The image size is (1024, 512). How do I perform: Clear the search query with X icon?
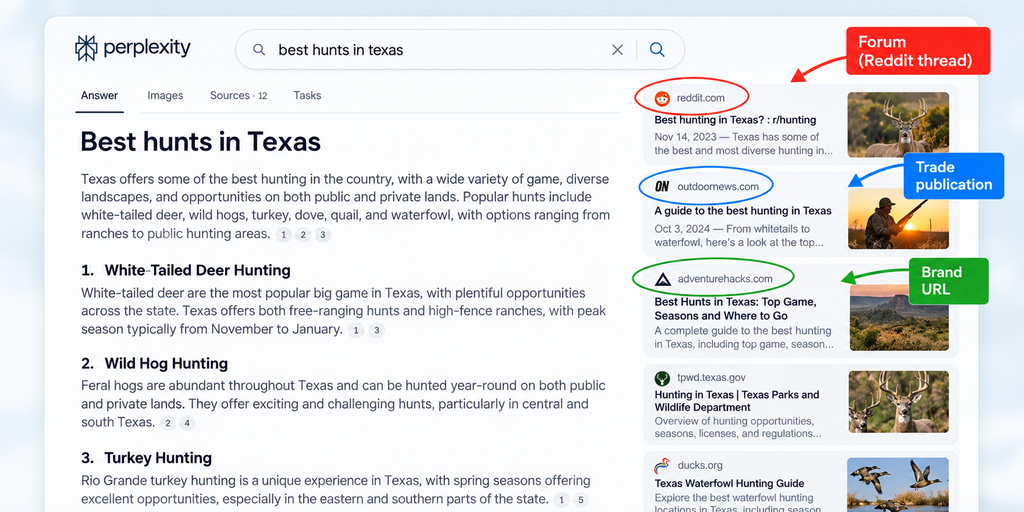[617, 50]
